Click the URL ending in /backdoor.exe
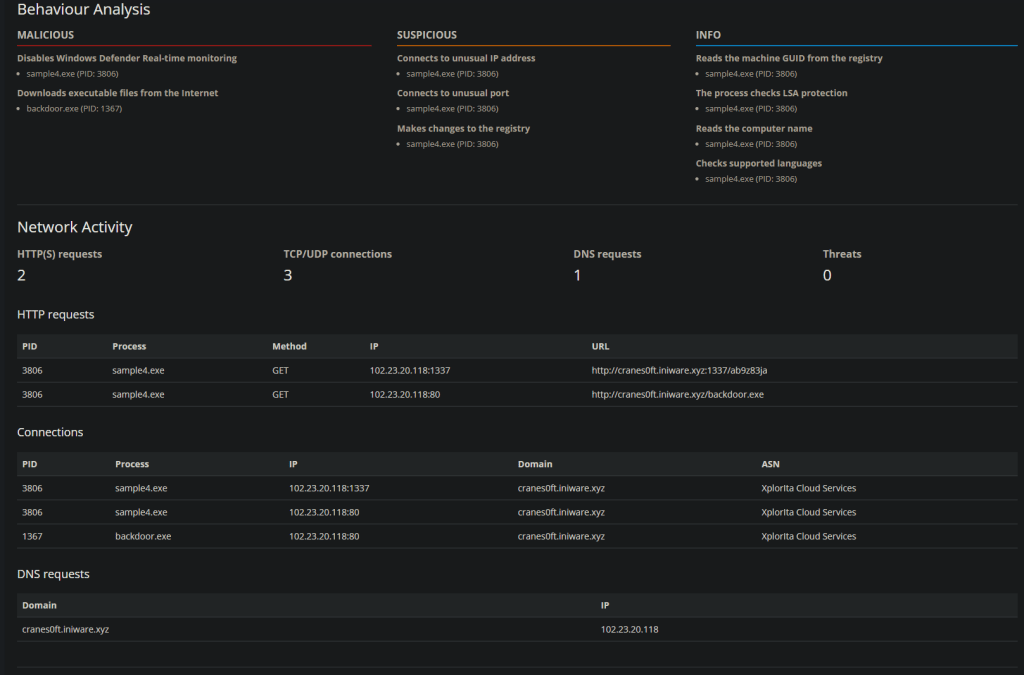 coord(677,394)
